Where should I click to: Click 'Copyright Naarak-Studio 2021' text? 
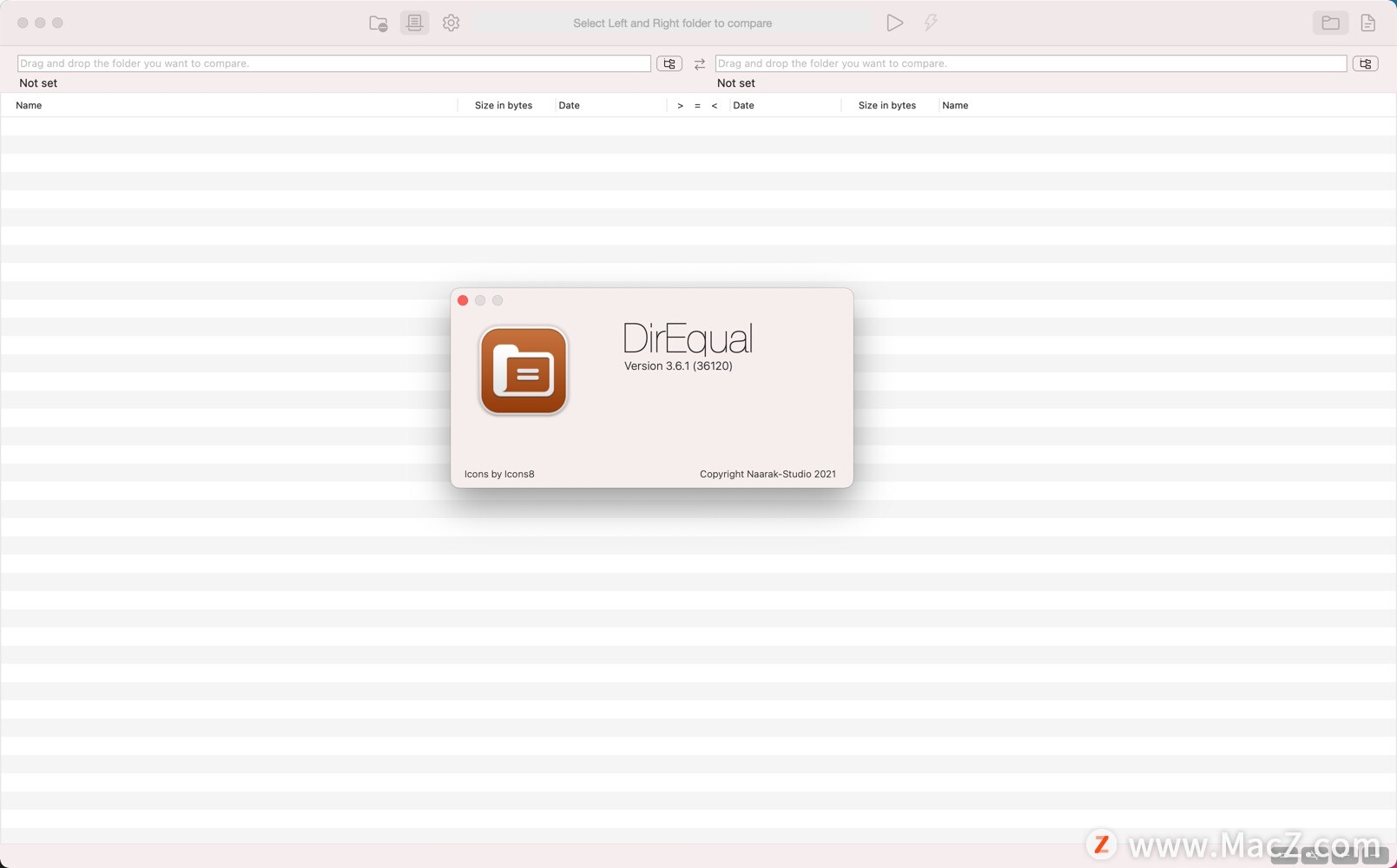coord(768,474)
